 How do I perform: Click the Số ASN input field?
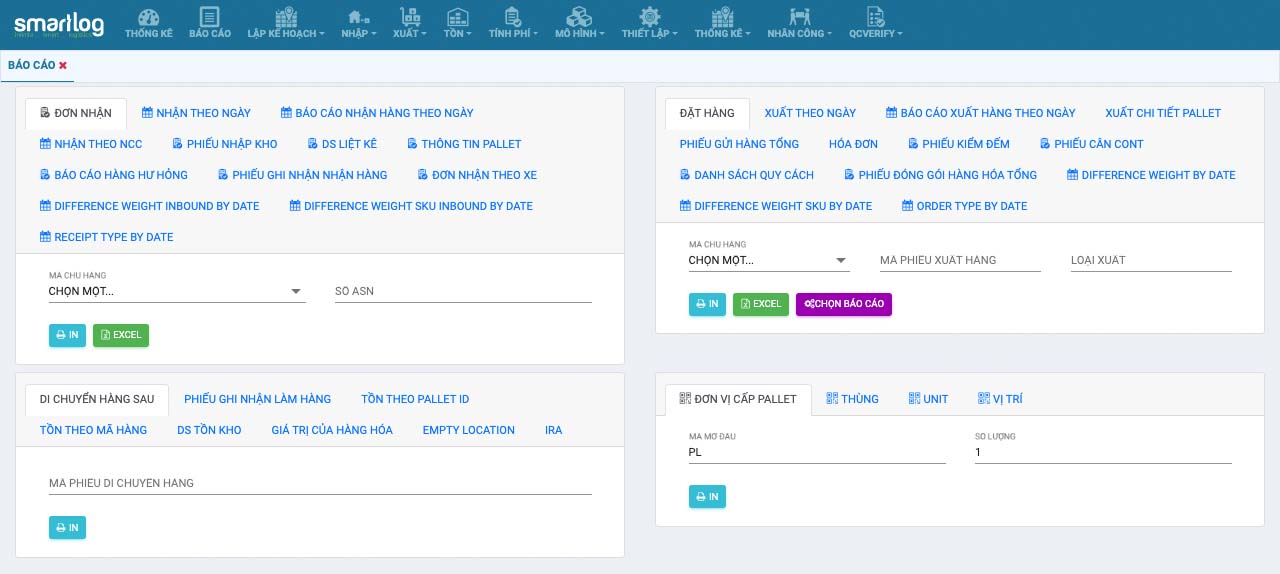click(463, 291)
